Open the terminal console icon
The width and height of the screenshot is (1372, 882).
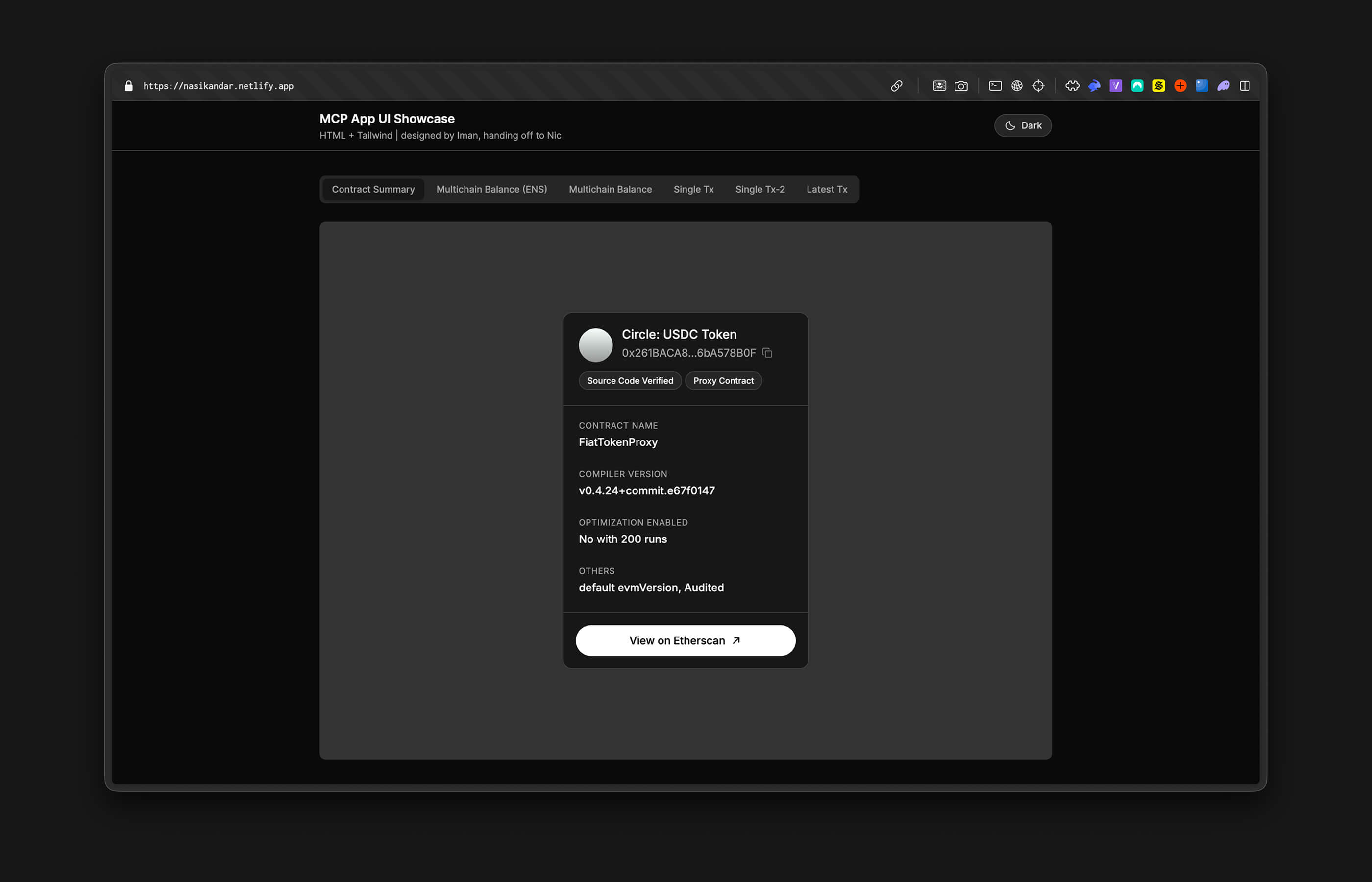point(995,86)
